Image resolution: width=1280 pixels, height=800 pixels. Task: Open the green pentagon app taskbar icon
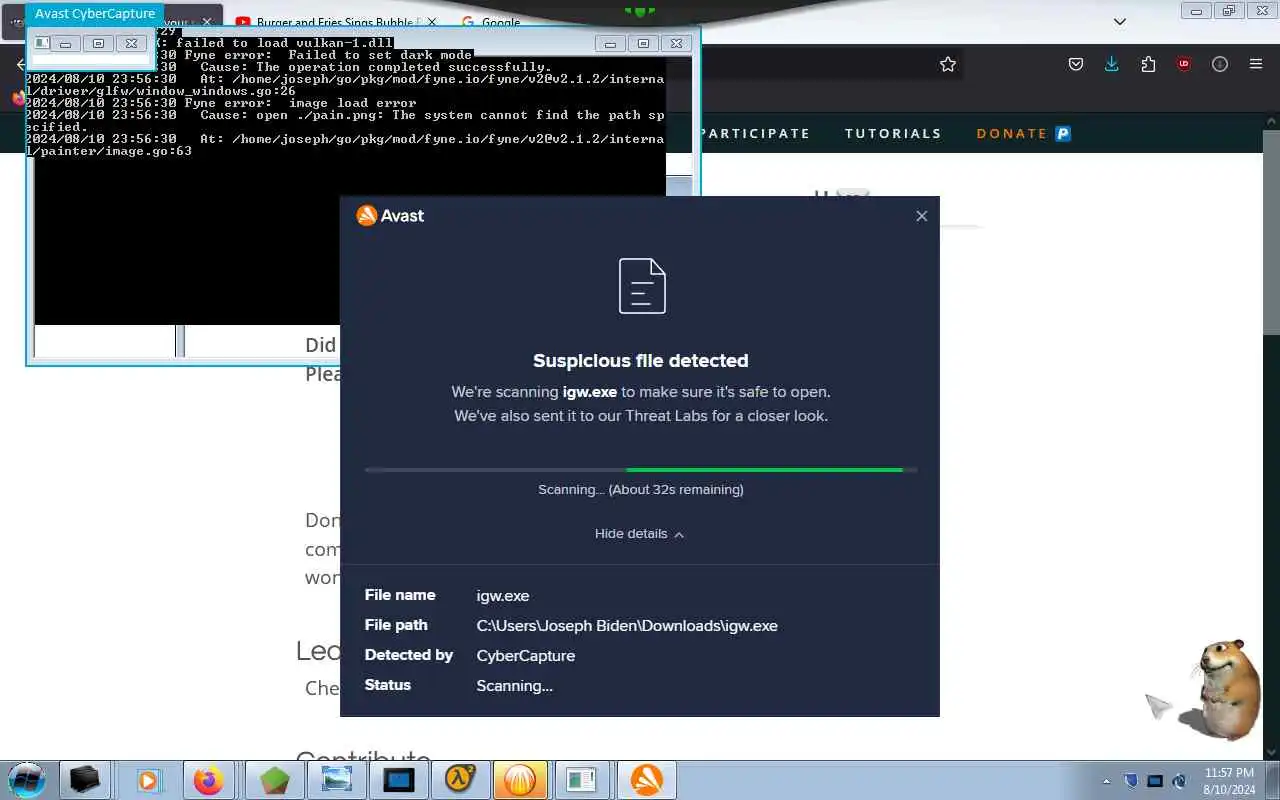(x=274, y=780)
